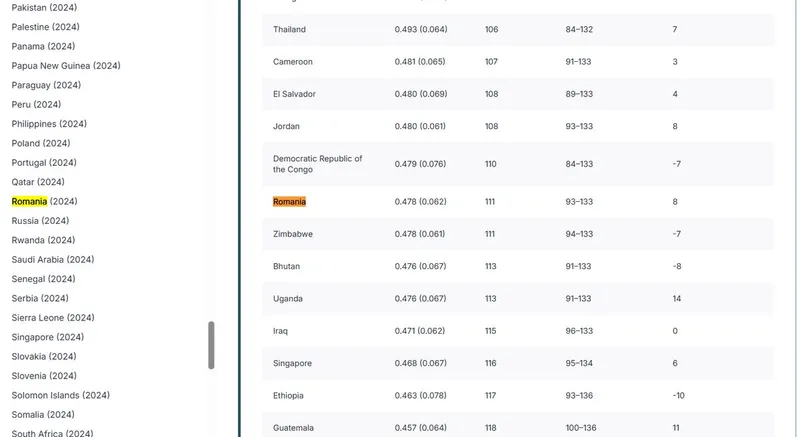Viewport: 800px width, 437px height.
Task: Navigate to Philippines (2024) entry
Action: click(x=49, y=124)
